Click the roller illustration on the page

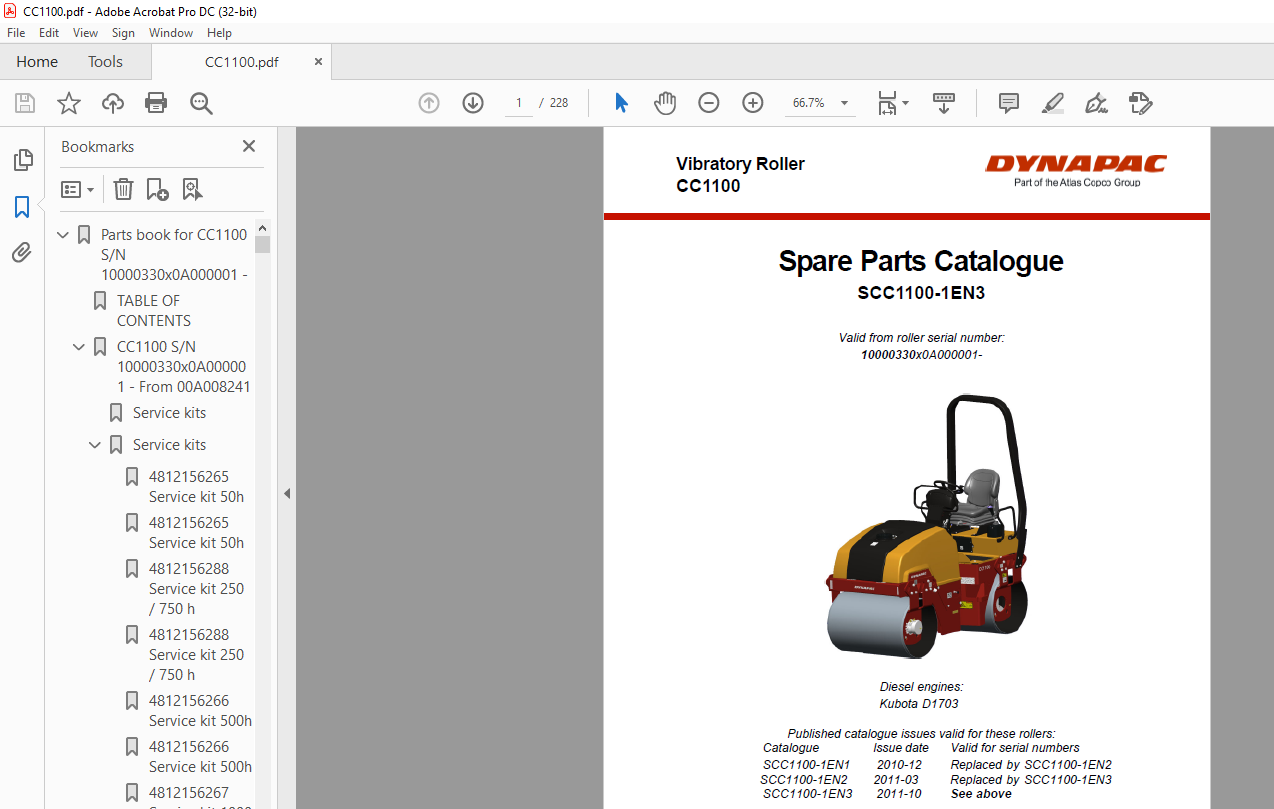point(927,527)
